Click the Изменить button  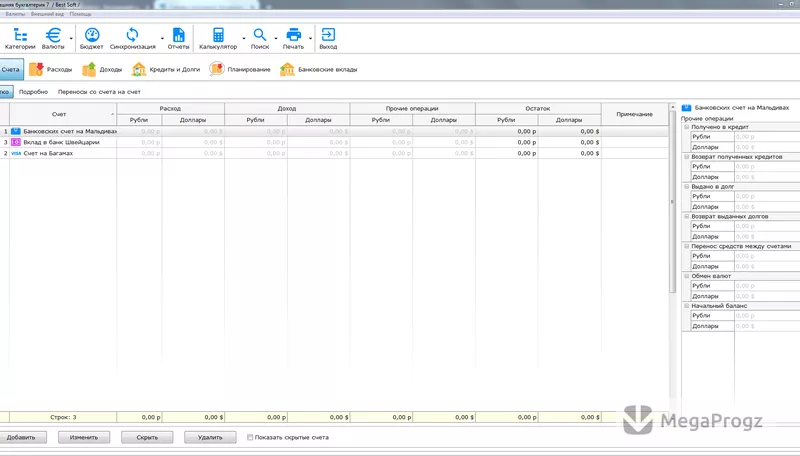84,437
